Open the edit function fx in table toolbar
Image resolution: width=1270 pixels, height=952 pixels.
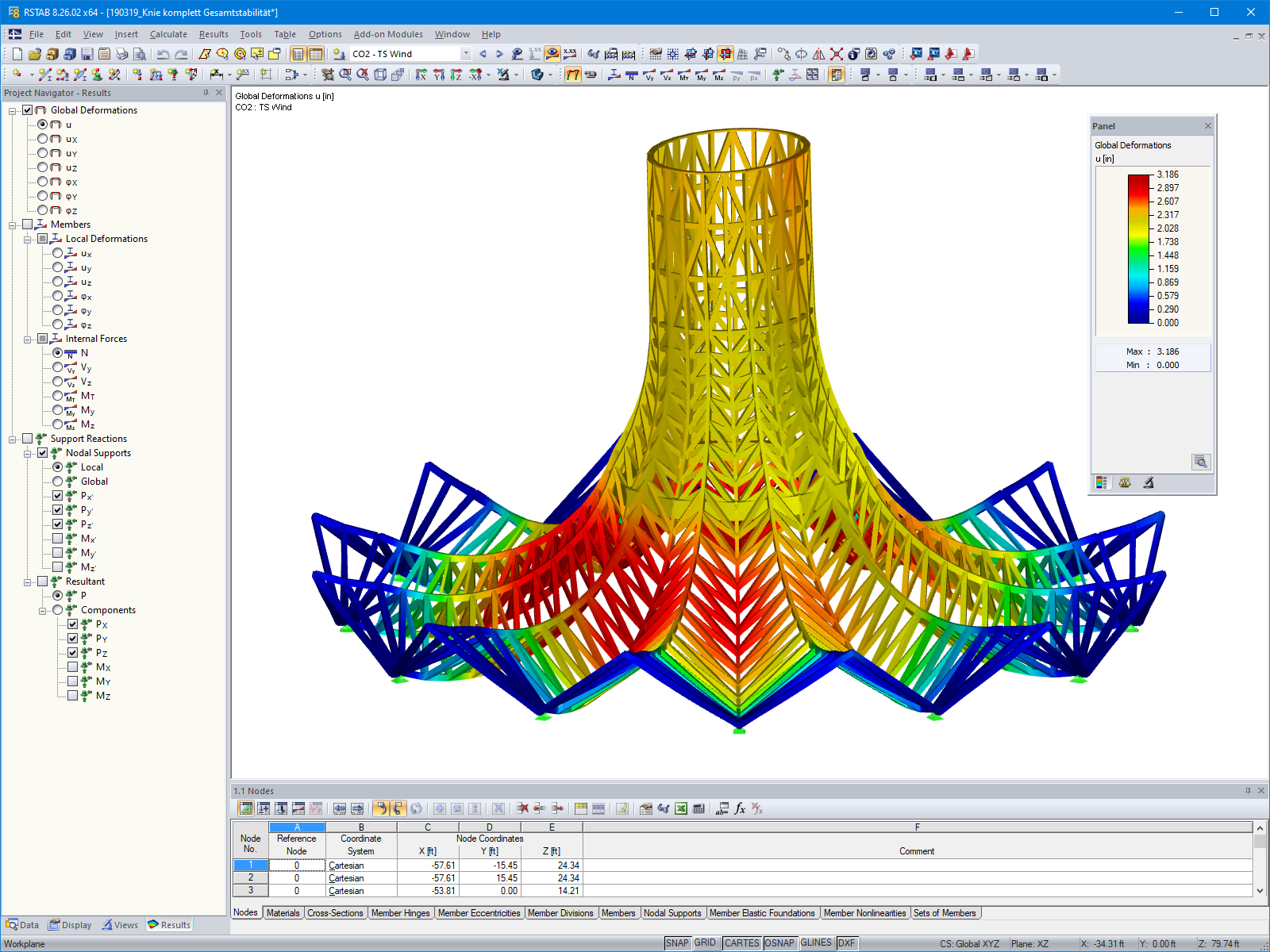coord(739,808)
